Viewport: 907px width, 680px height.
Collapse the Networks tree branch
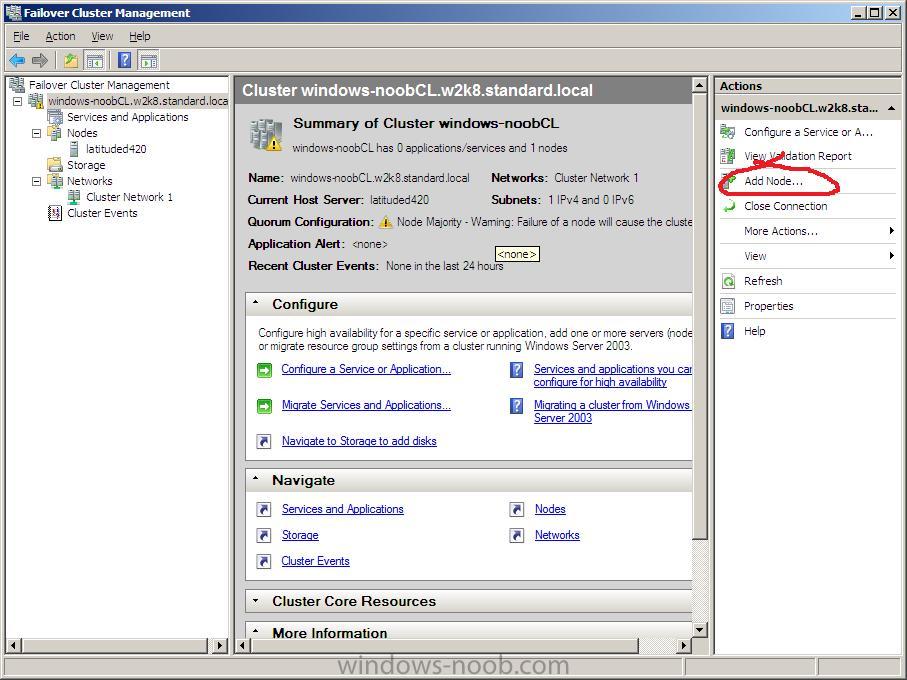click(36, 181)
